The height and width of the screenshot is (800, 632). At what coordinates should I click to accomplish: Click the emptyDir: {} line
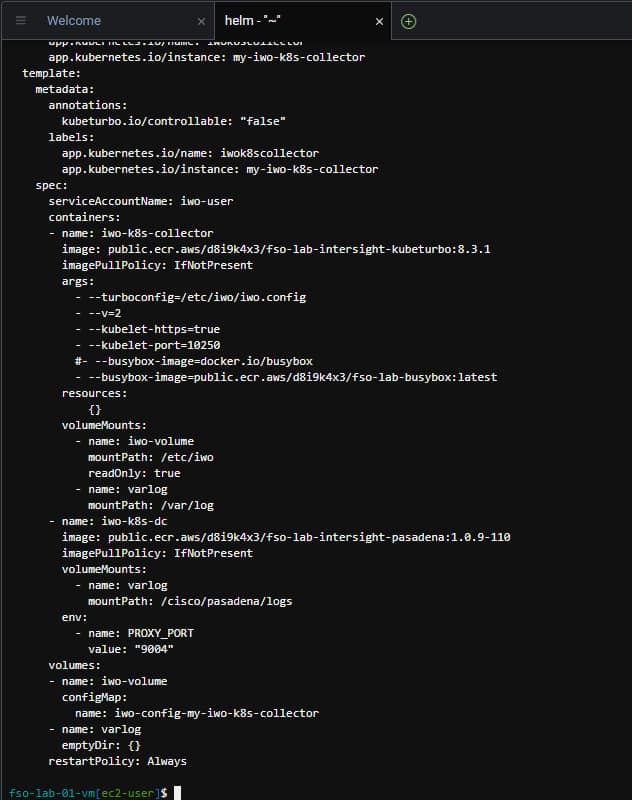101,745
